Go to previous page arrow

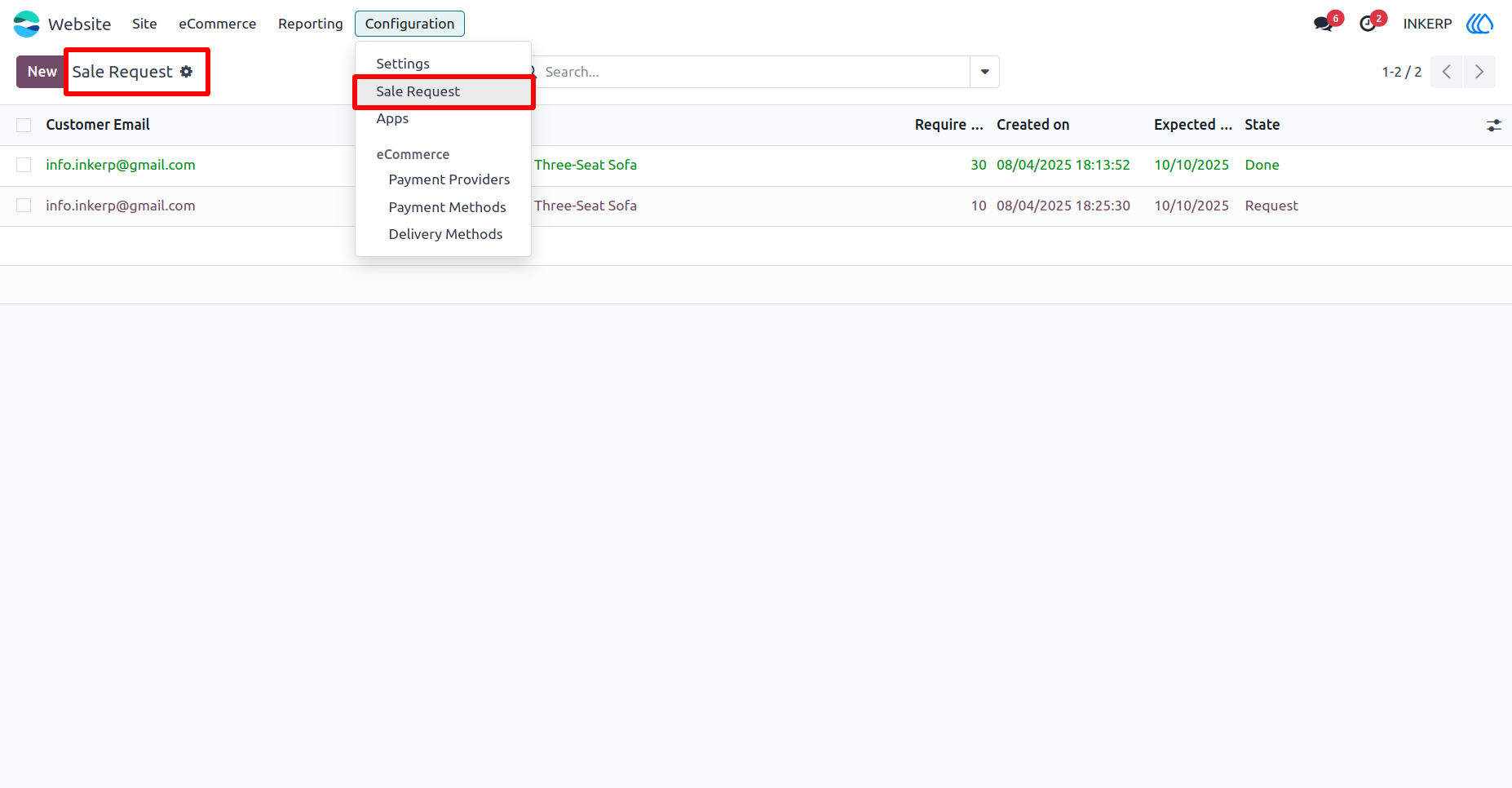point(1447,72)
